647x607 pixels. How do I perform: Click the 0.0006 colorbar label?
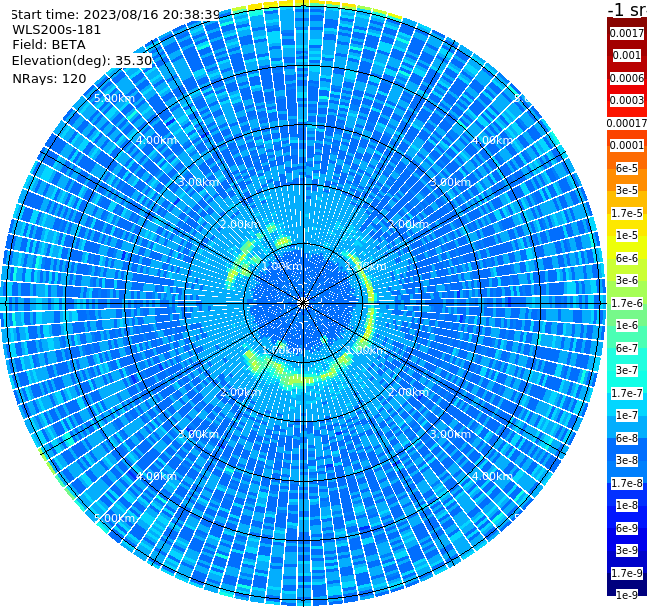pyautogui.click(x=627, y=78)
